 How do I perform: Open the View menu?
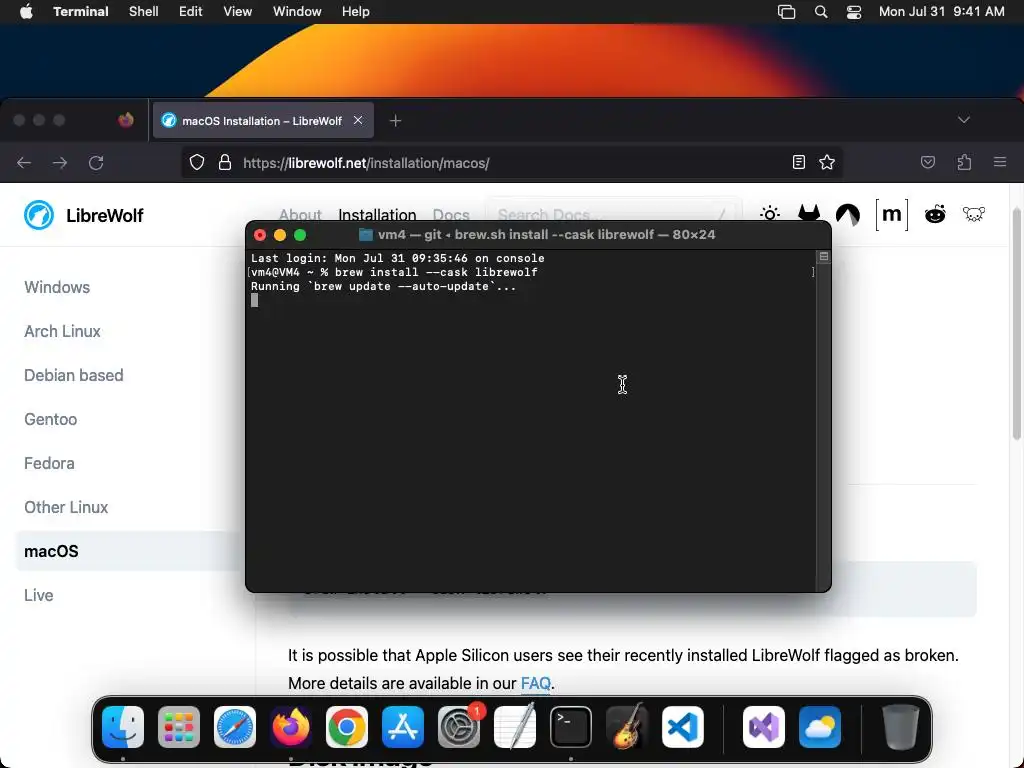(x=238, y=12)
